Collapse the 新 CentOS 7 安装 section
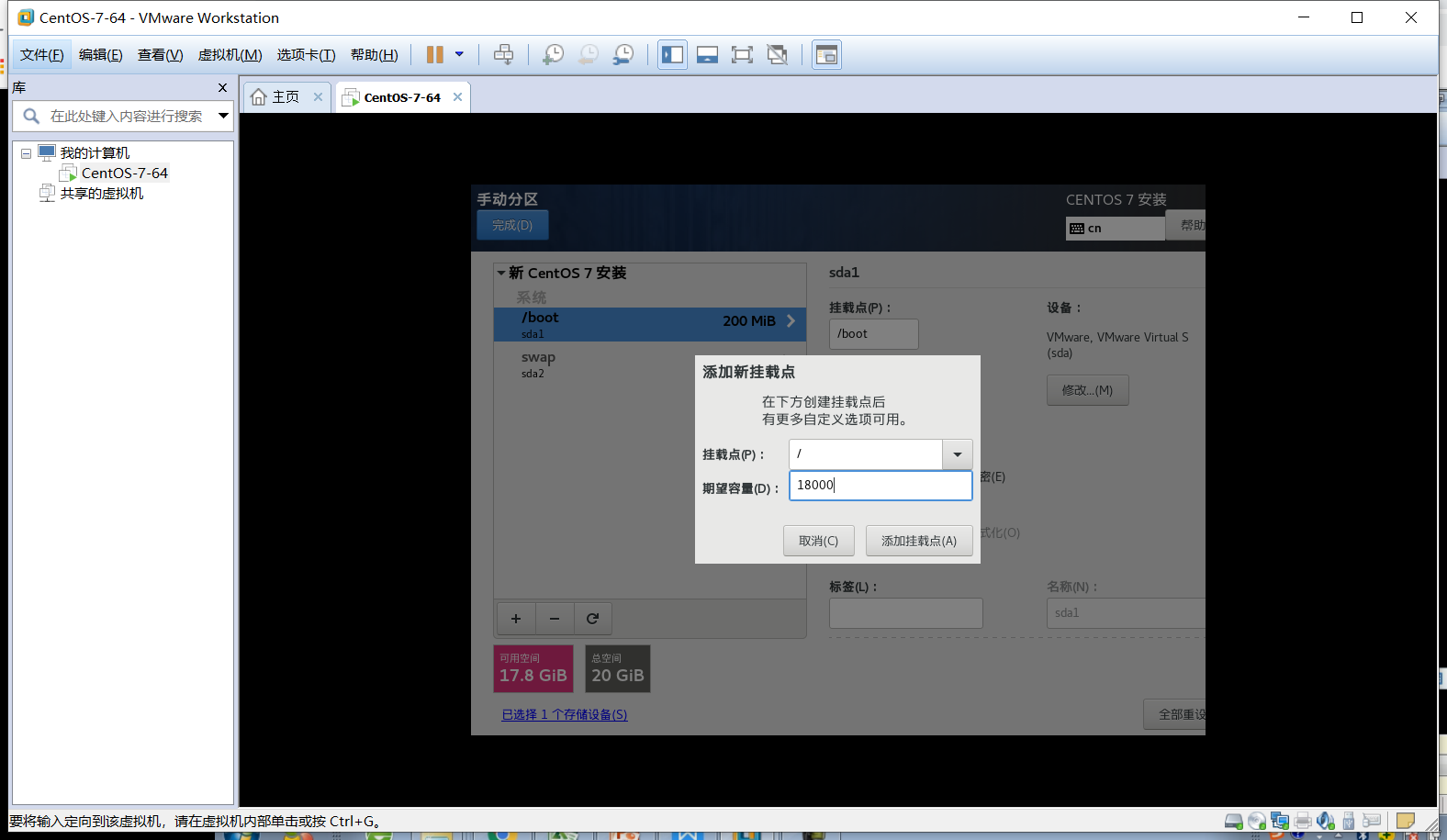 501,273
